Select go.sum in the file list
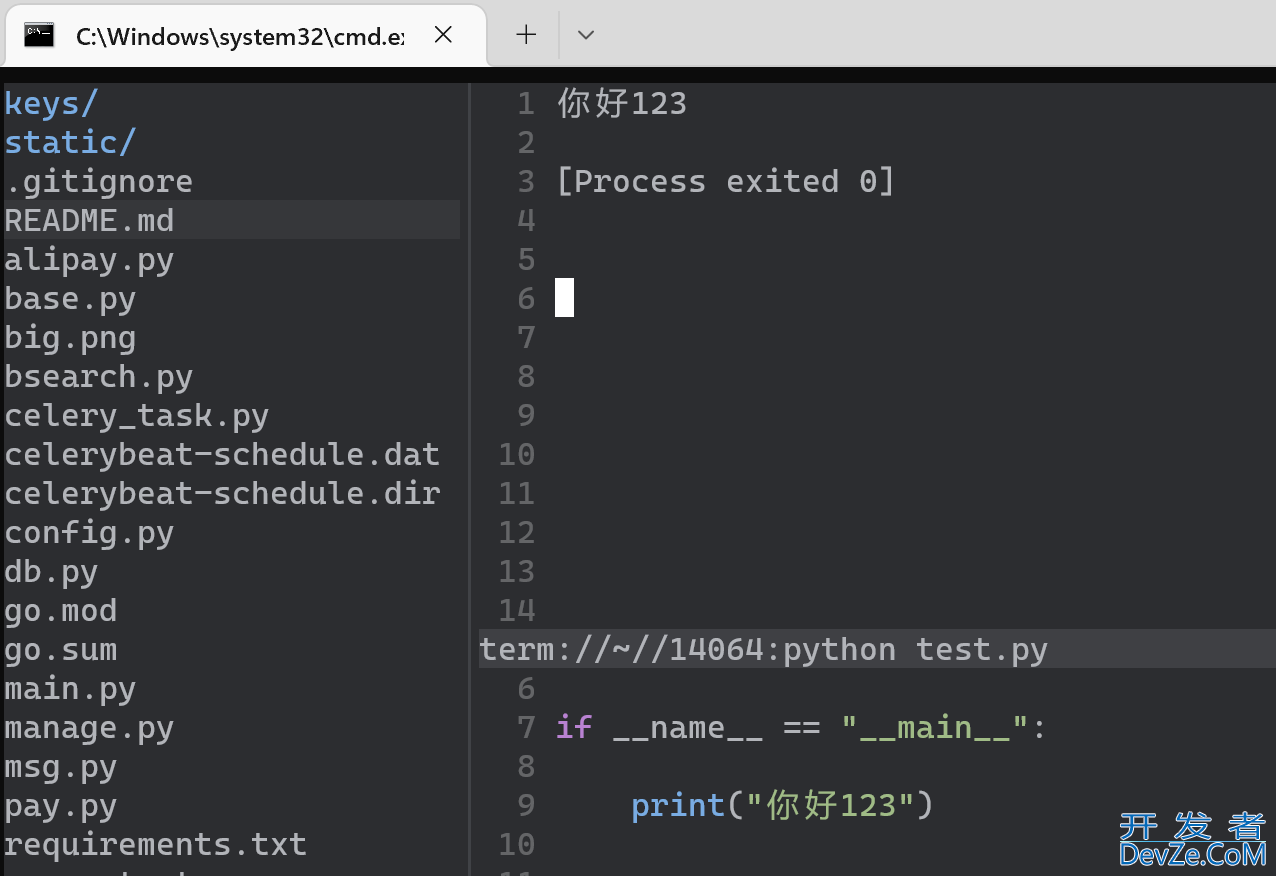Image resolution: width=1276 pixels, height=876 pixels. click(x=60, y=649)
